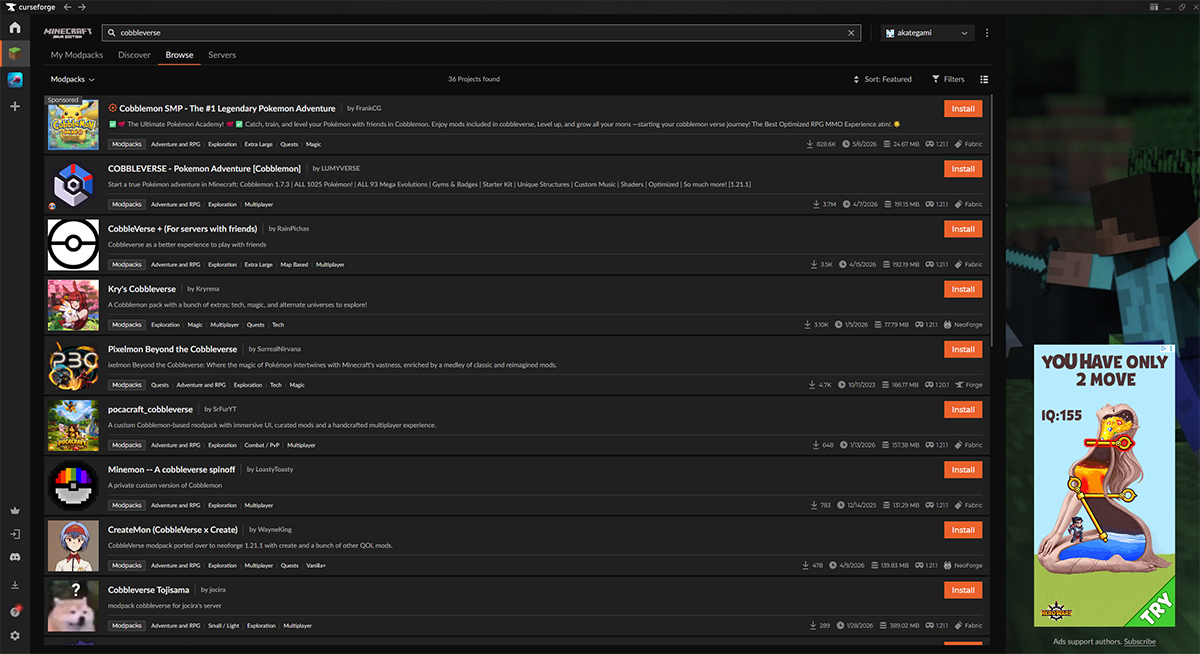Click the Sponsored label on first result

[62, 100]
